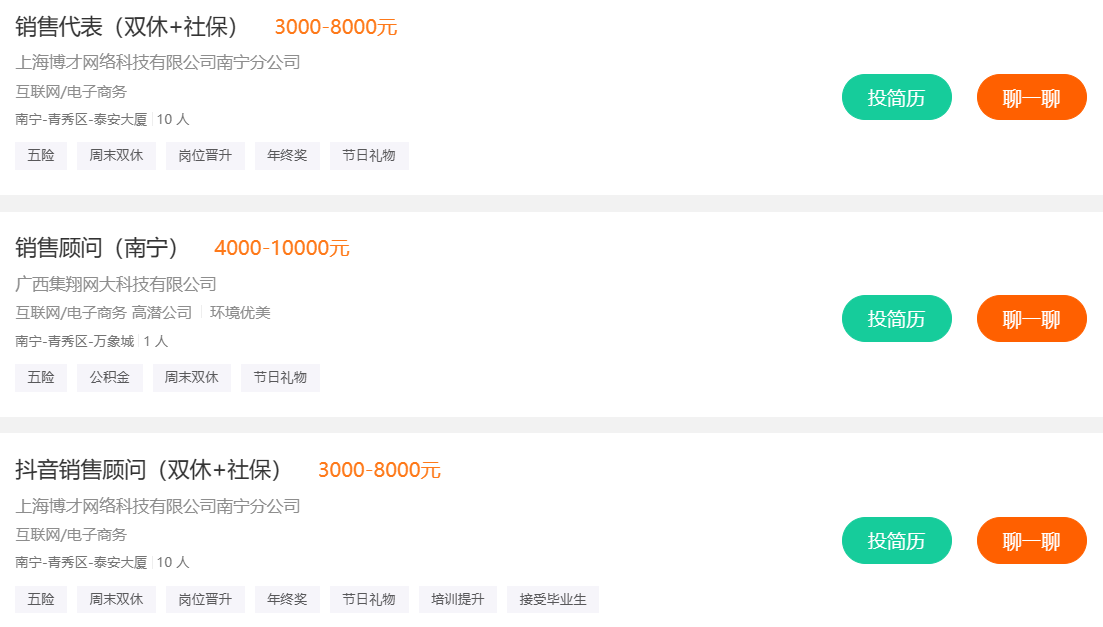Click 岗位晋升 tag in the 销售代表 listing
The width and height of the screenshot is (1103, 627).
pyautogui.click(x=205, y=156)
